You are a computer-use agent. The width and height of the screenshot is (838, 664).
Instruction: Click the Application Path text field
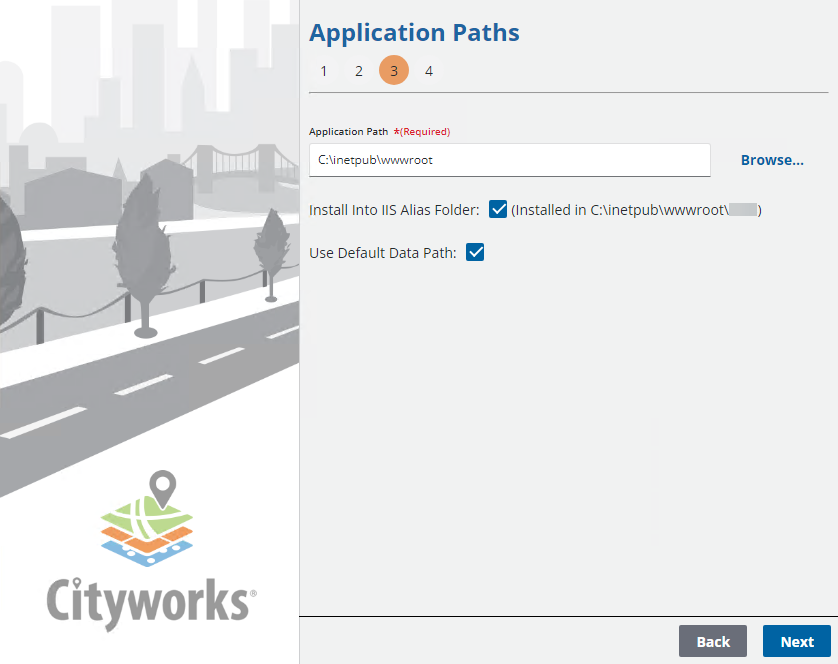click(x=509, y=160)
